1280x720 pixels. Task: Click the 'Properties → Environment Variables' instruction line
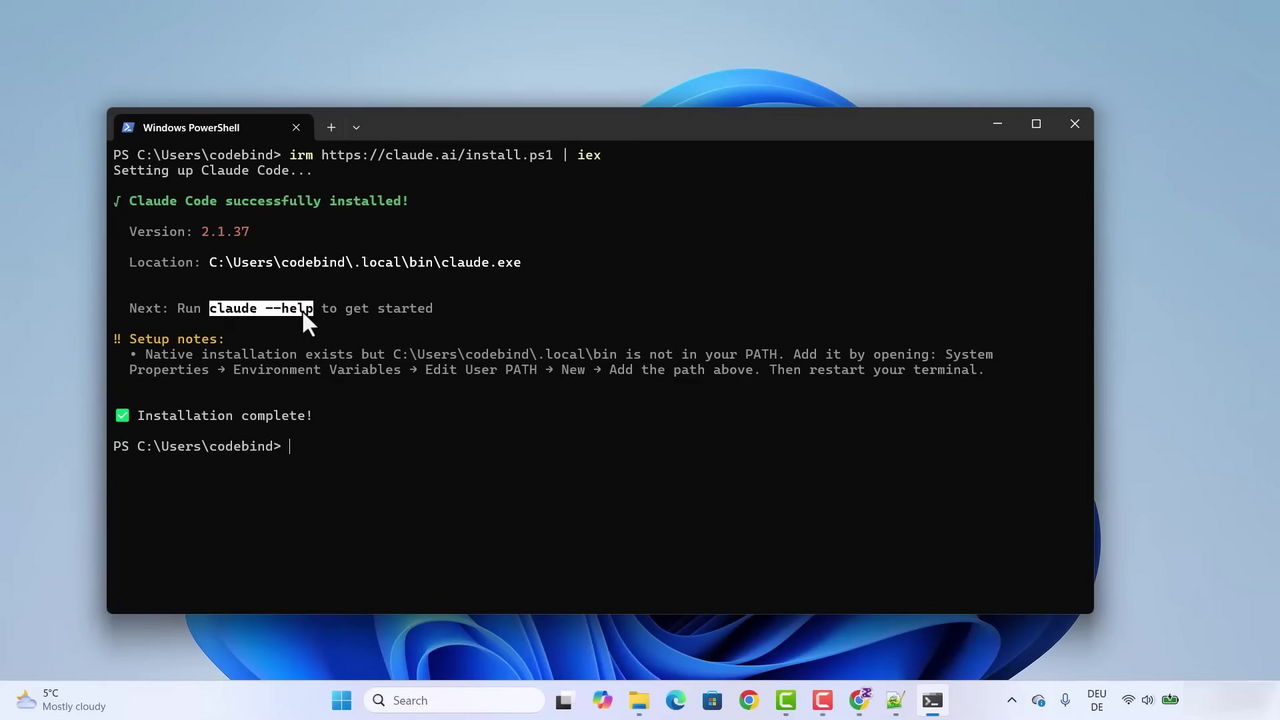click(x=557, y=370)
